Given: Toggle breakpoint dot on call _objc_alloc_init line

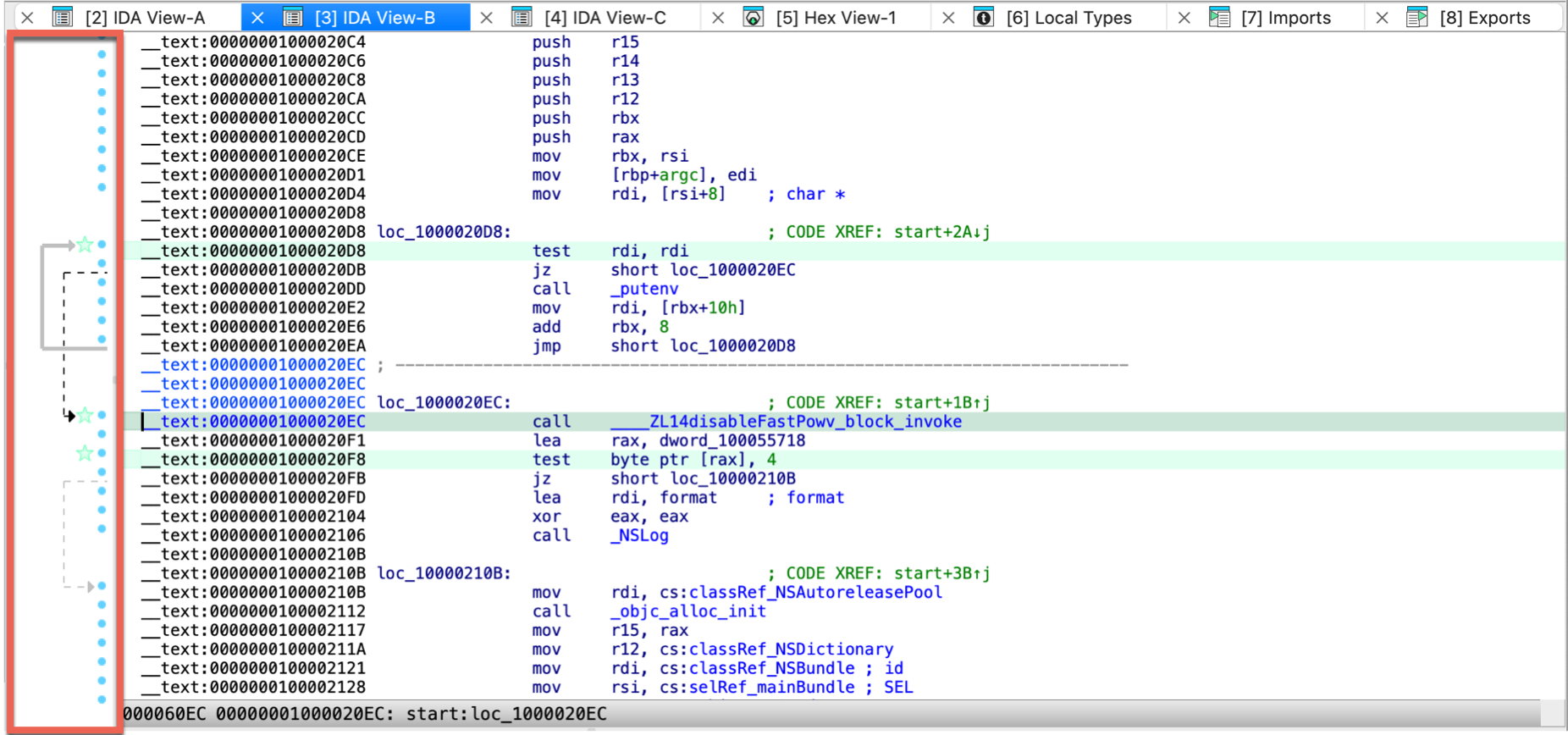Looking at the screenshot, I should (102, 605).
